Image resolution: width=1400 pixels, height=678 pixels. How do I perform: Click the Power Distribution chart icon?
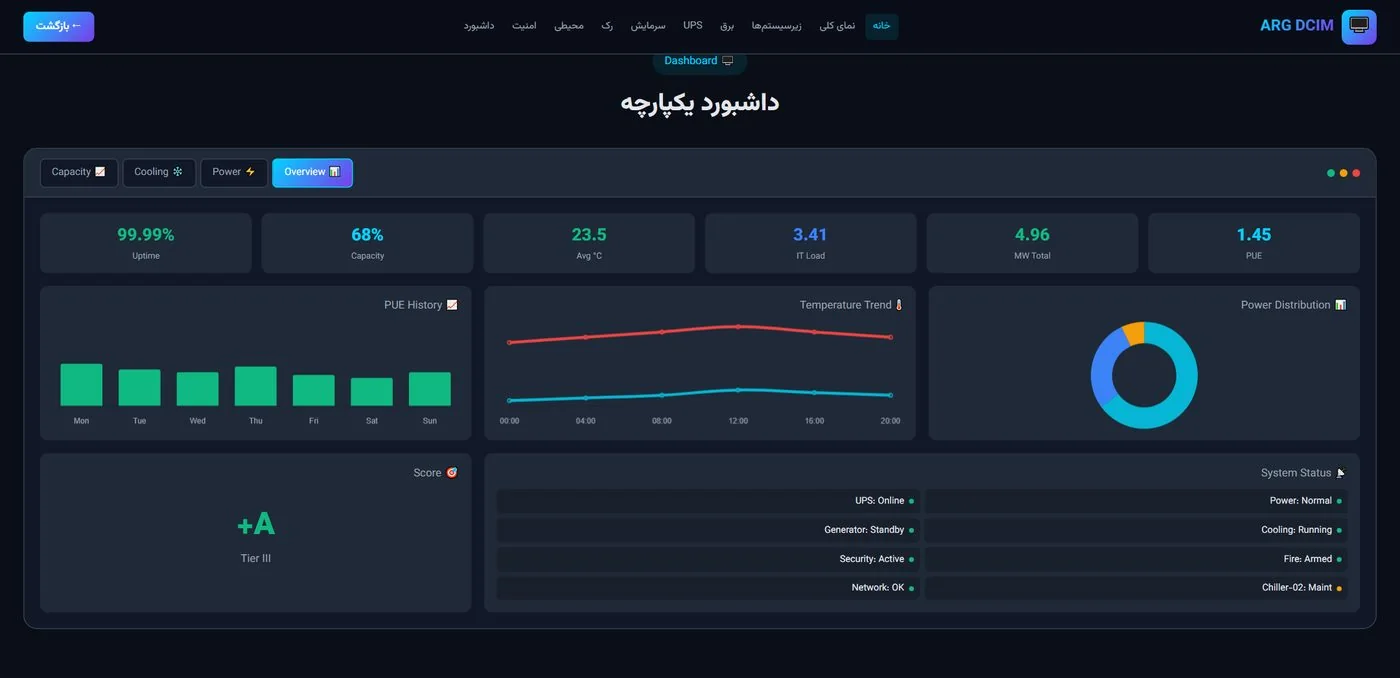[1340, 305]
